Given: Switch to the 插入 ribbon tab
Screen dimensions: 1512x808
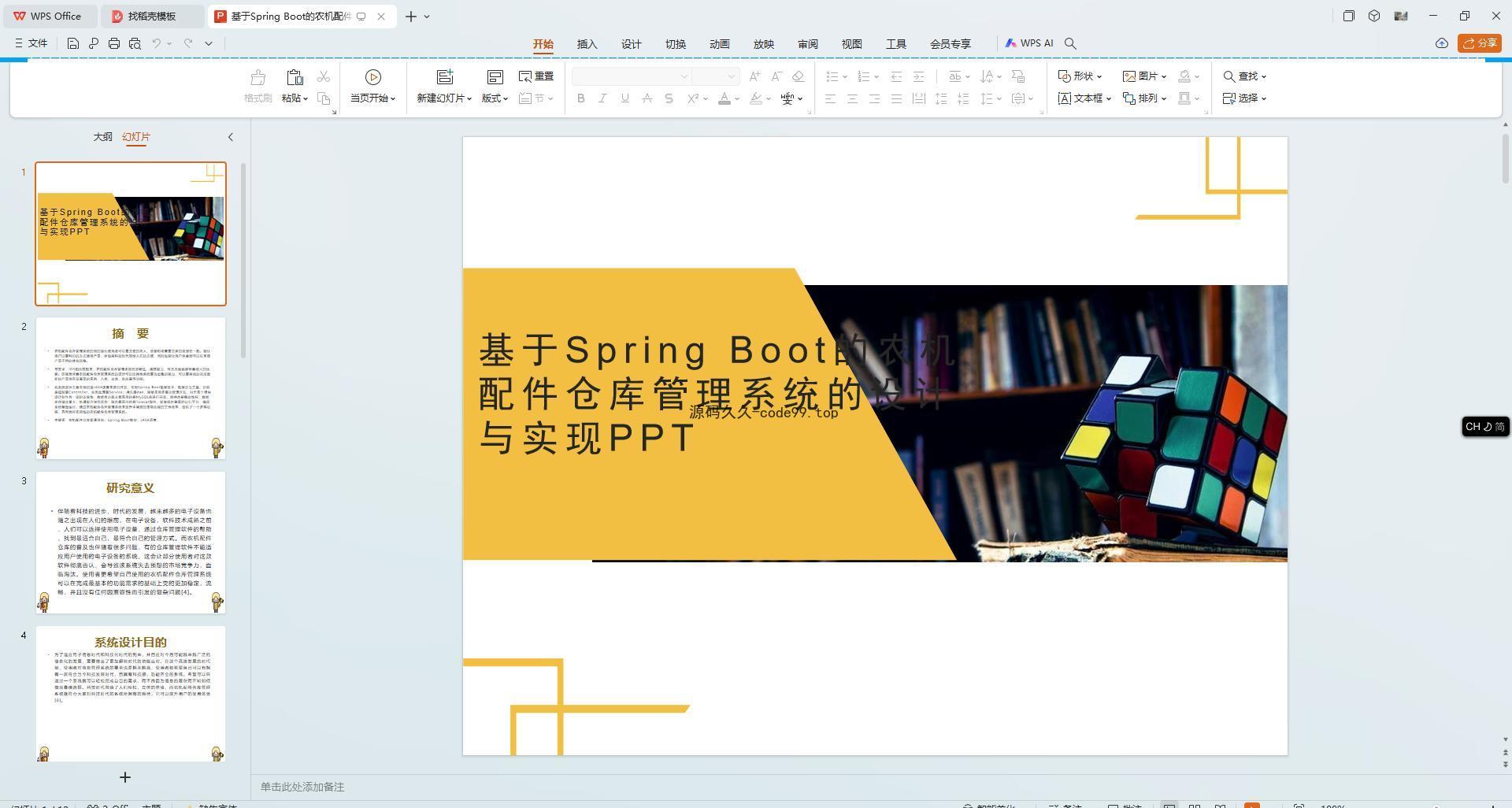Looking at the screenshot, I should (587, 44).
